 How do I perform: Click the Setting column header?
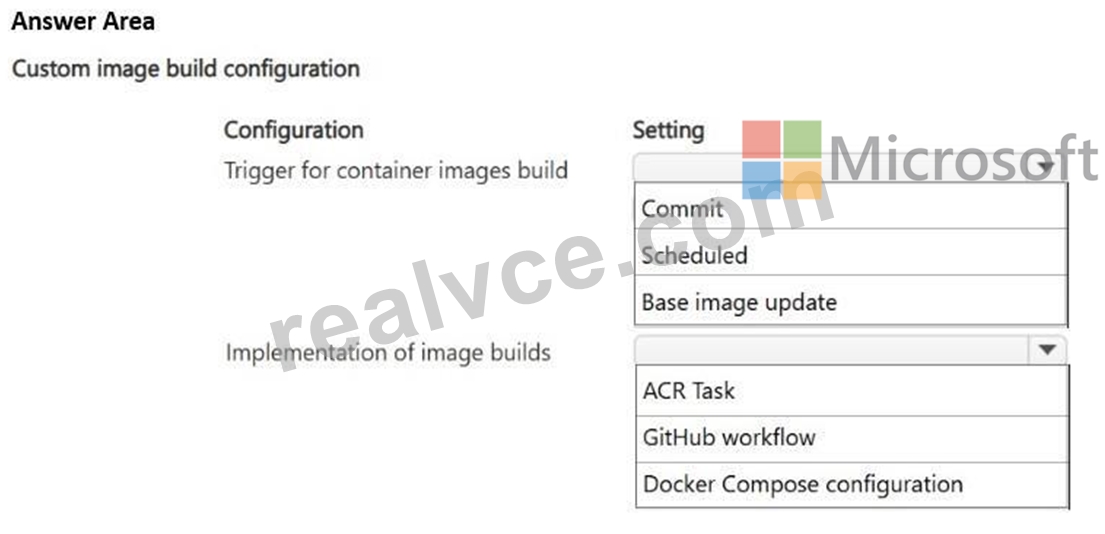(668, 130)
